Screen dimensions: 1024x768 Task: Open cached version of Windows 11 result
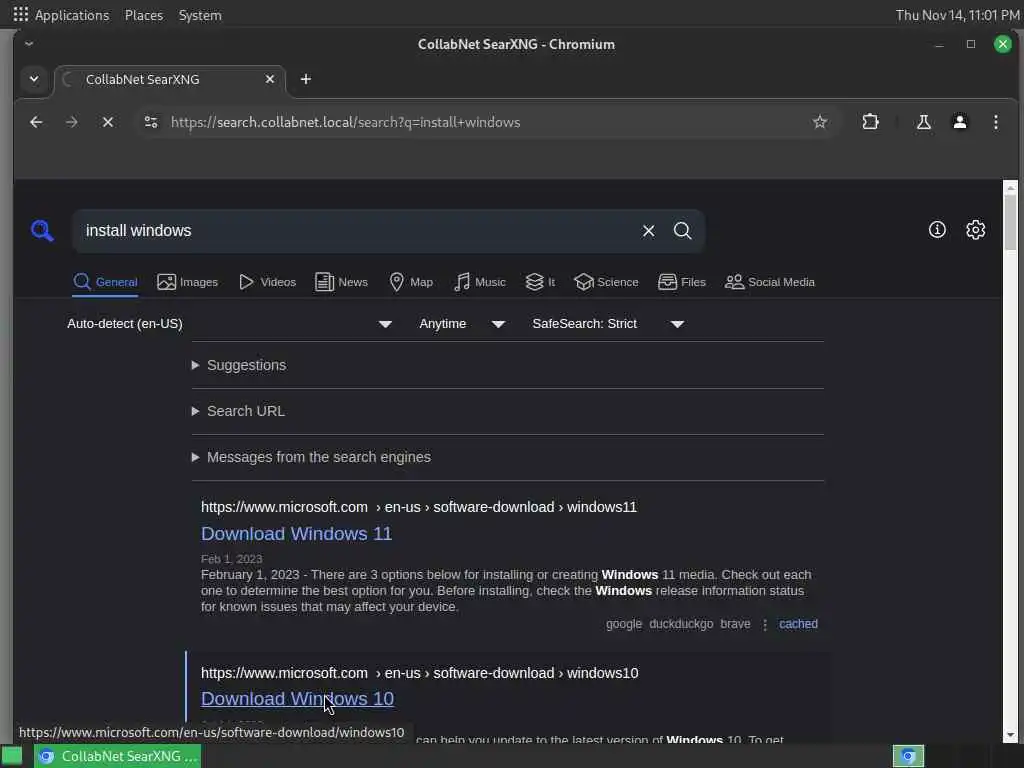[798, 624]
